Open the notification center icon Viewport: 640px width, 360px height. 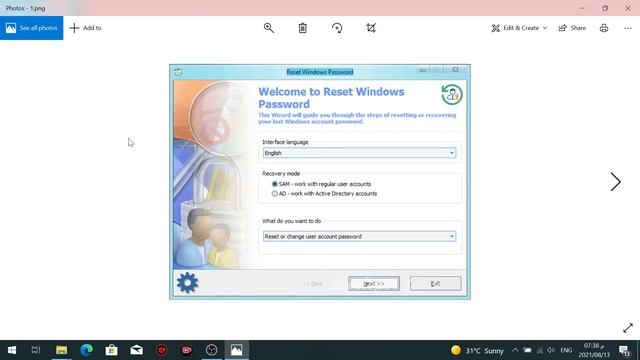[x=624, y=350]
